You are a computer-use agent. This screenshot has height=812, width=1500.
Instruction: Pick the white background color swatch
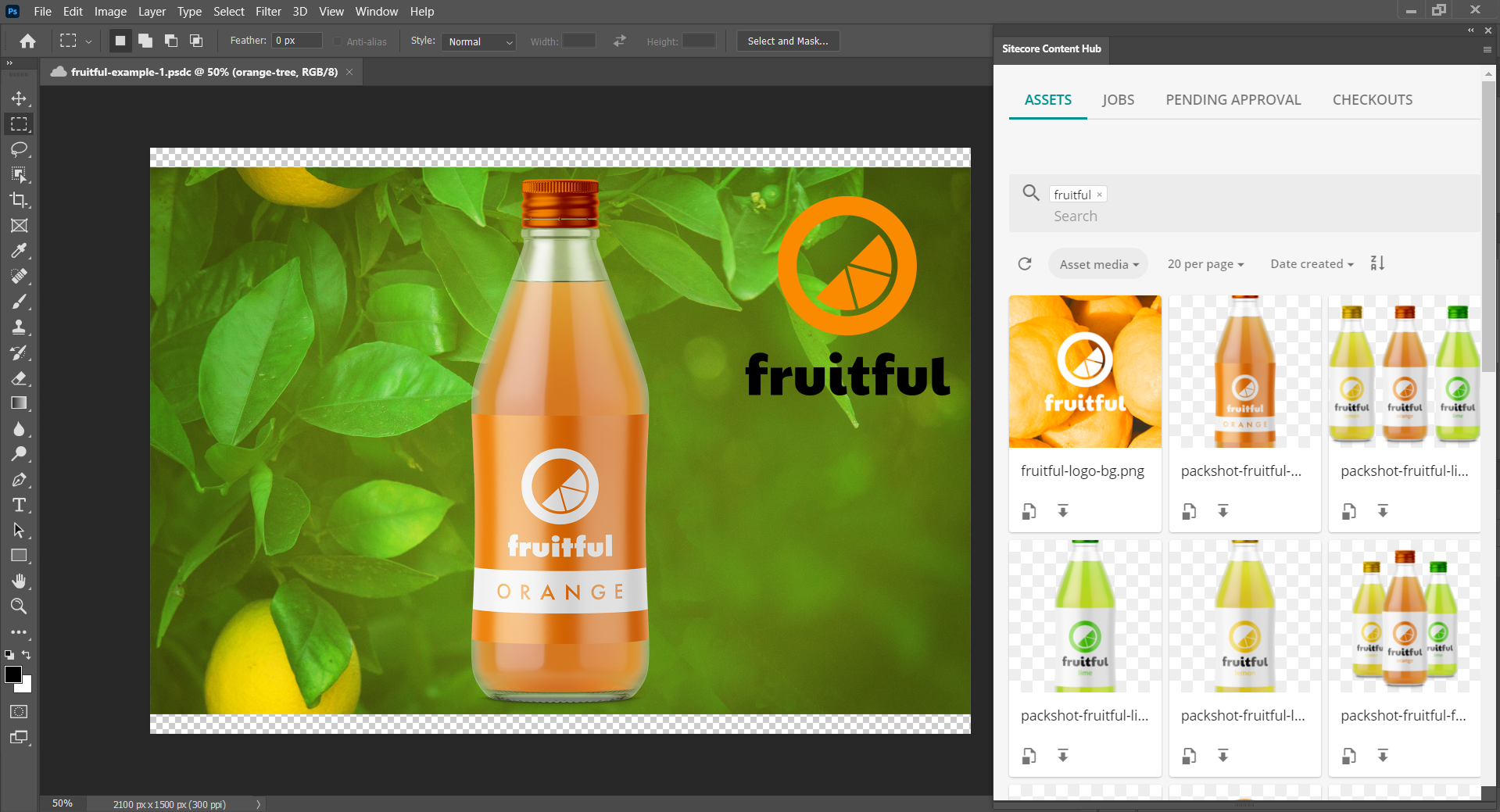click(27, 687)
